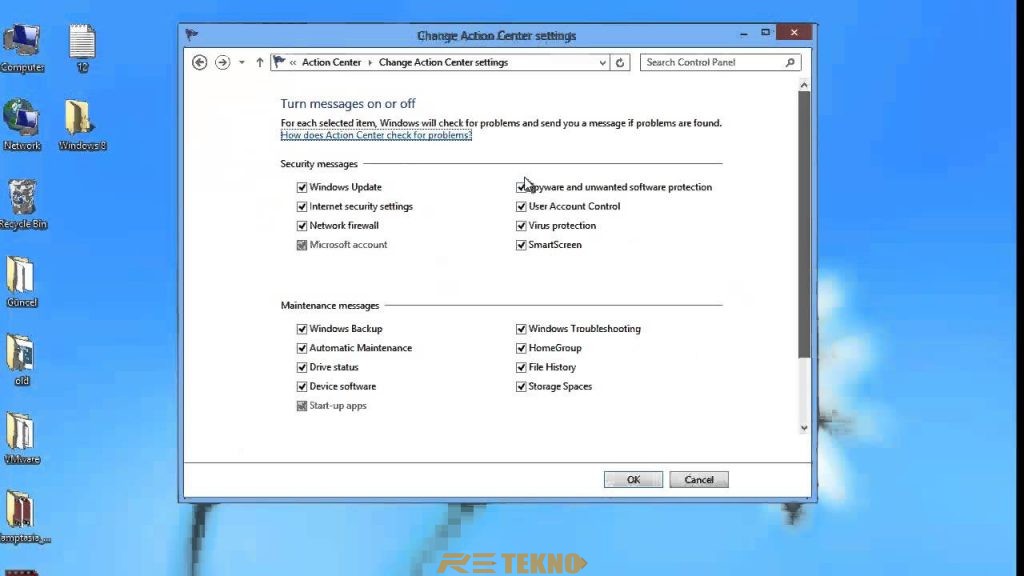Click the window title bar flag icon

[191, 35]
